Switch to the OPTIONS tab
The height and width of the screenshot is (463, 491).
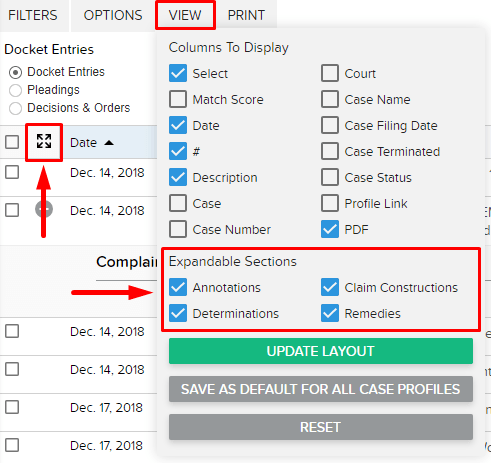pyautogui.click(x=113, y=15)
